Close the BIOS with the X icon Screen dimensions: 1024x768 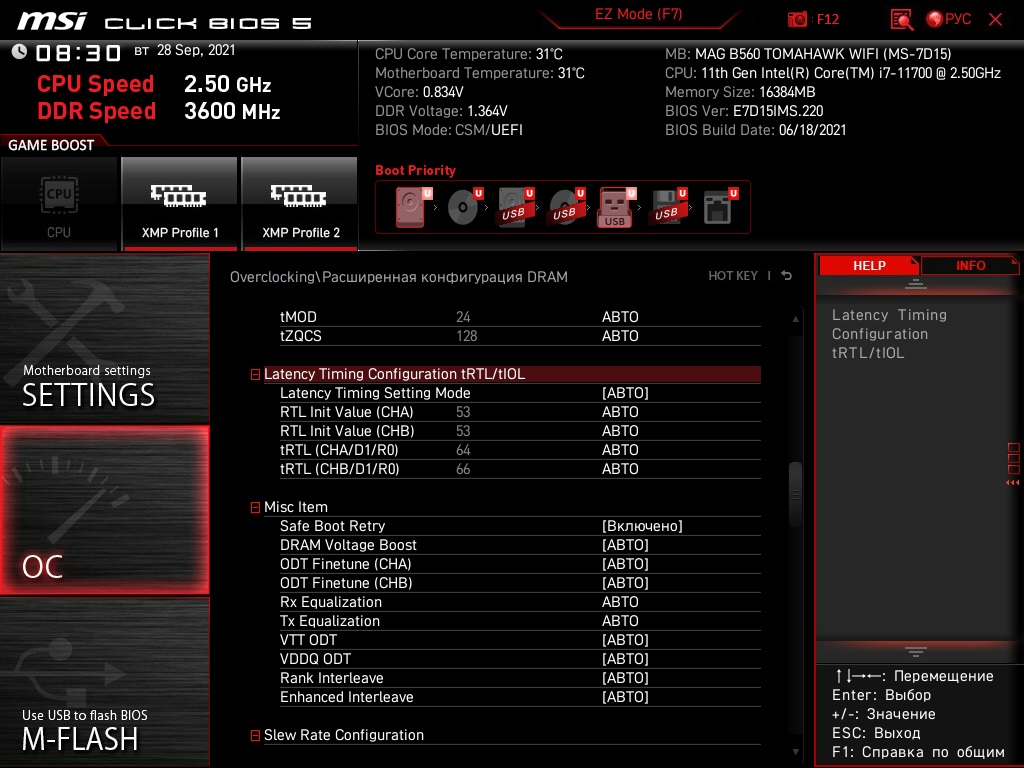point(995,20)
